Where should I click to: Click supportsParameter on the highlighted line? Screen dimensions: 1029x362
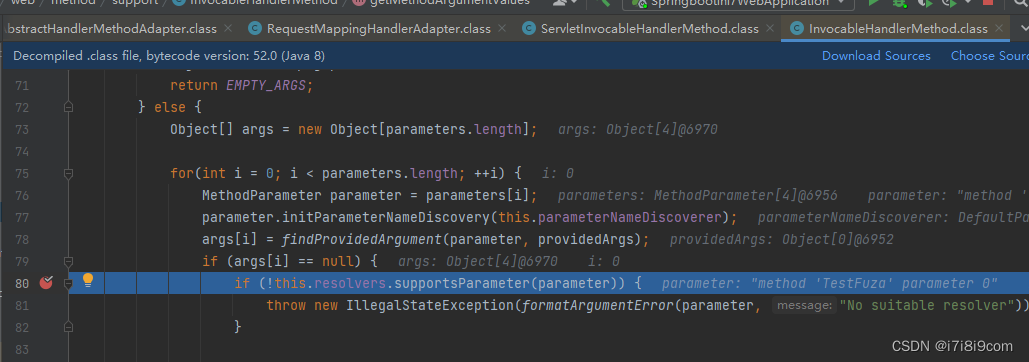point(461,283)
